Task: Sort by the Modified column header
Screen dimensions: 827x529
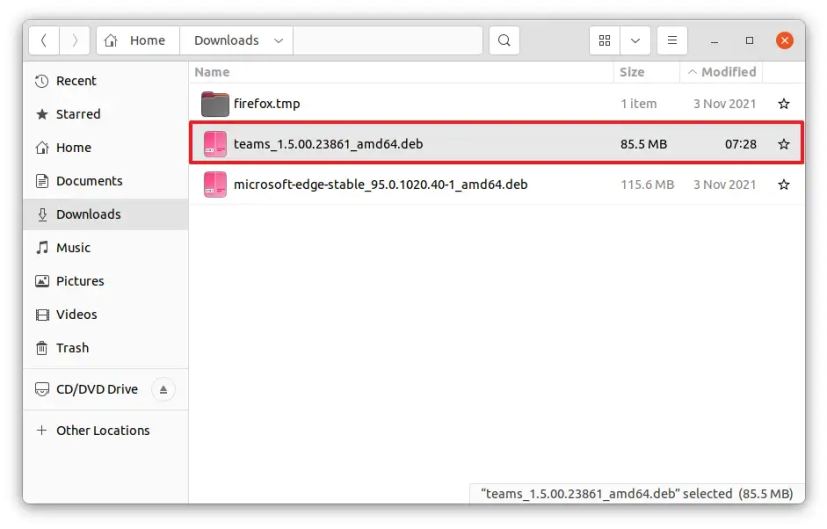Action: [721, 72]
